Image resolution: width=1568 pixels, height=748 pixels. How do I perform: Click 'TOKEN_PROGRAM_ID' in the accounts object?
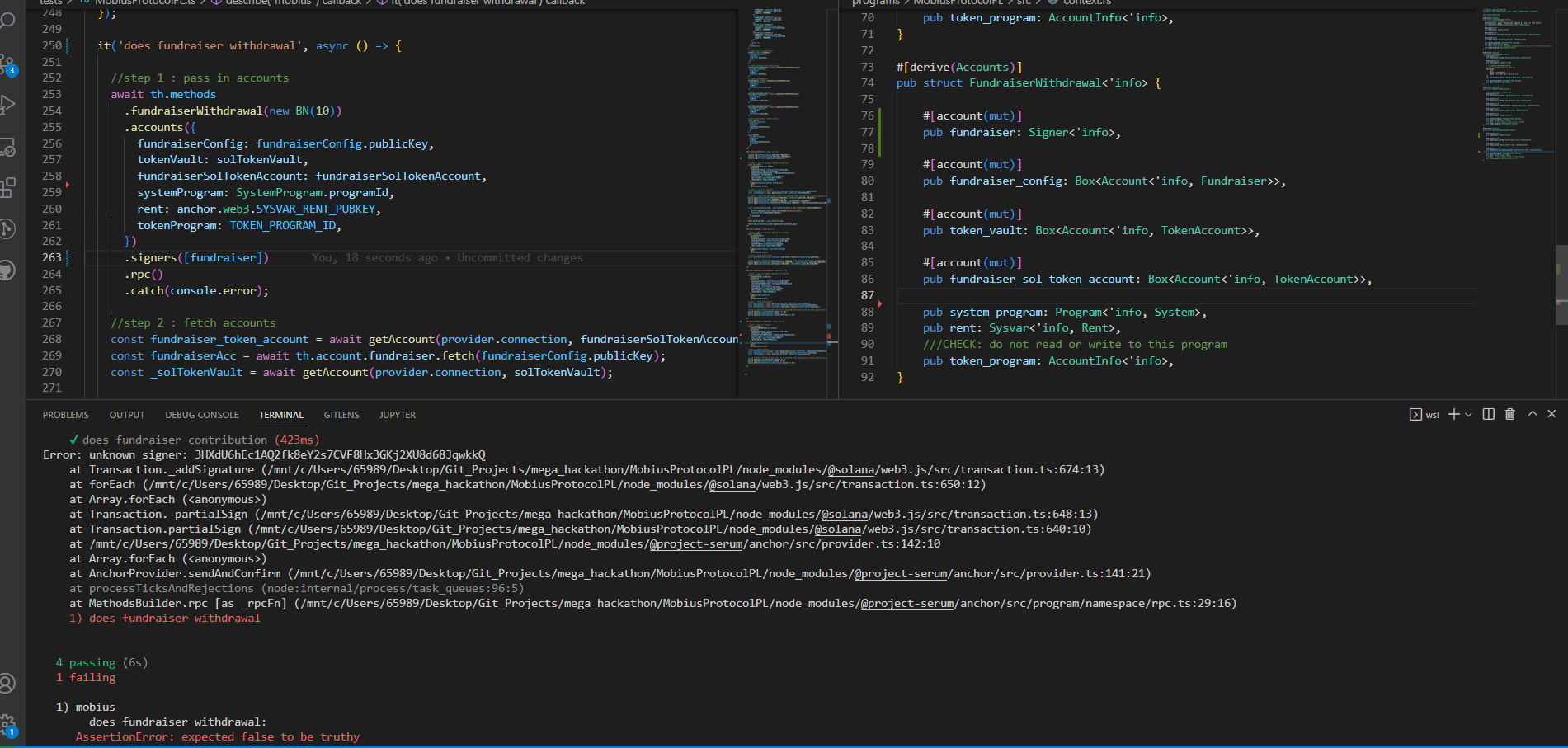282,225
